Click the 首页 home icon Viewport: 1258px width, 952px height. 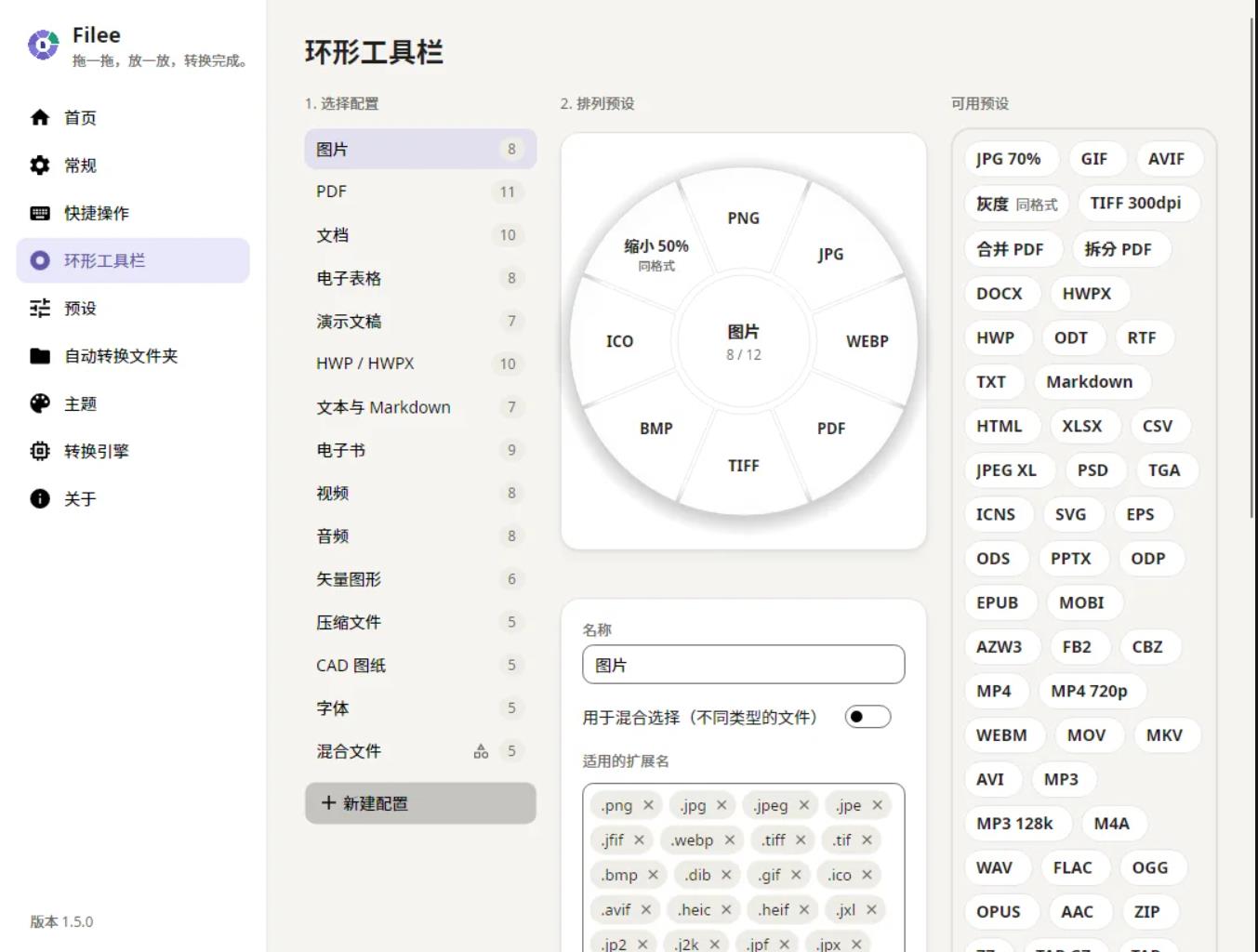[40, 117]
